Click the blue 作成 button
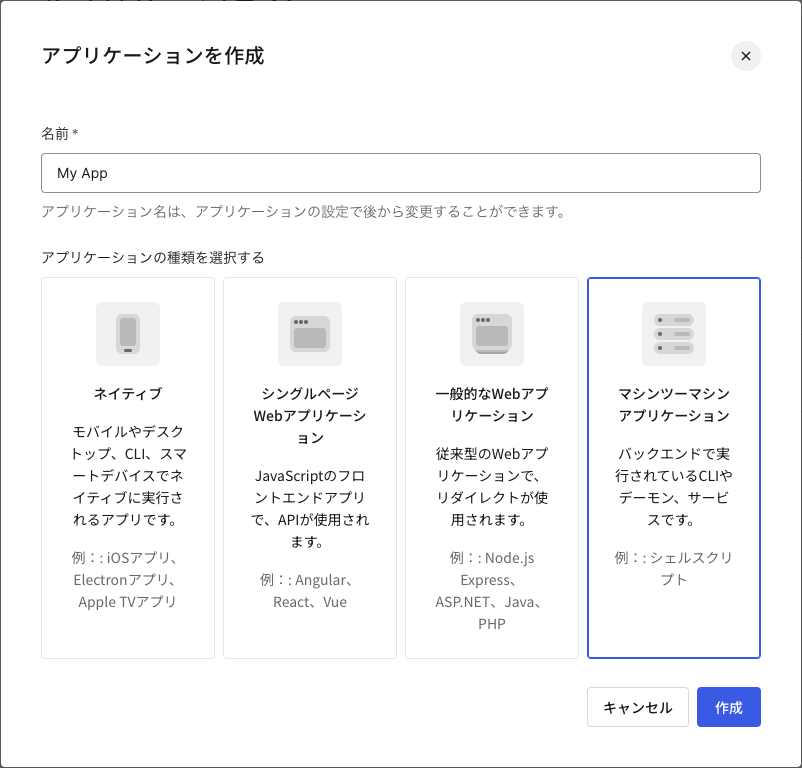This screenshot has height=768, width=802. pyautogui.click(x=729, y=707)
